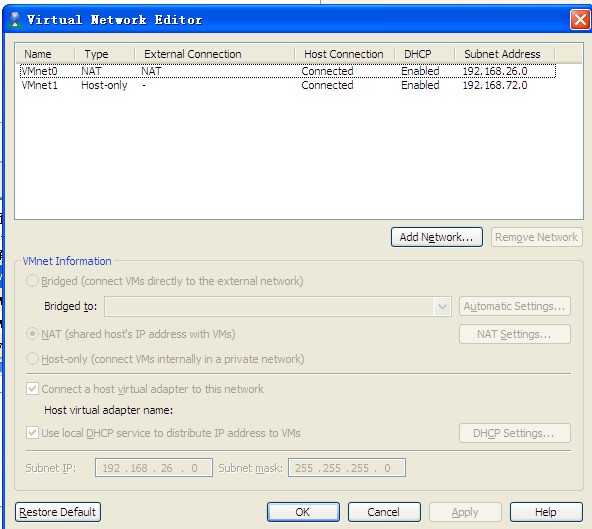Screen dimensions: 592x529
Task: Click the Restore Default button
Action: tap(58, 512)
